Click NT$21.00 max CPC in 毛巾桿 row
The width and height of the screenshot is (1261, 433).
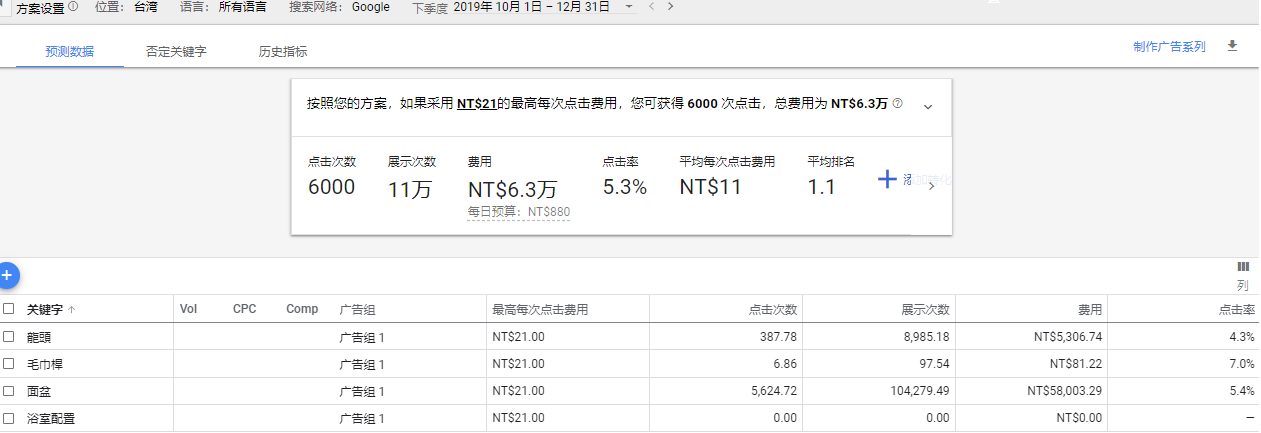point(519,364)
